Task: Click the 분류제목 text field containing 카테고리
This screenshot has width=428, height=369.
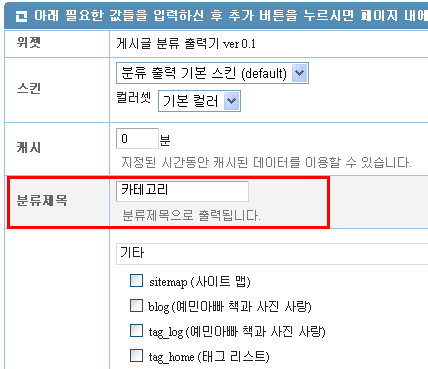Action: [x=182, y=191]
